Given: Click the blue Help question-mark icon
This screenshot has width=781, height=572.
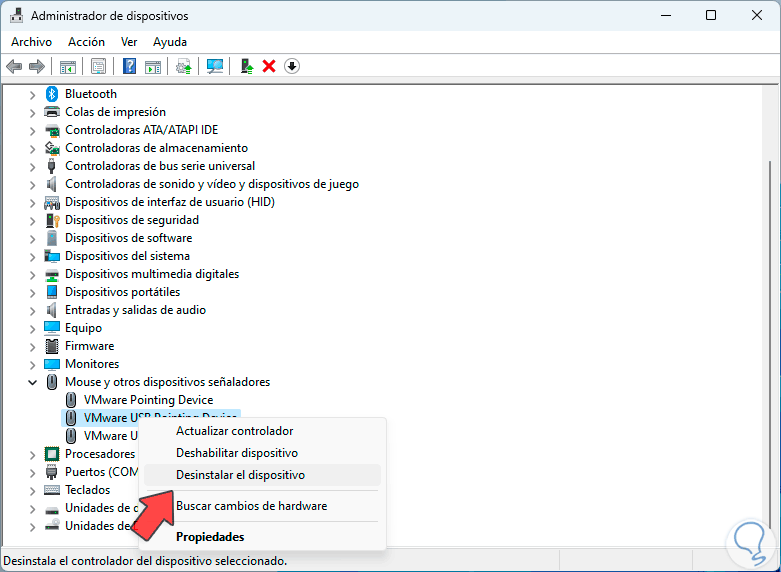Looking at the screenshot, I should point(129,66).
